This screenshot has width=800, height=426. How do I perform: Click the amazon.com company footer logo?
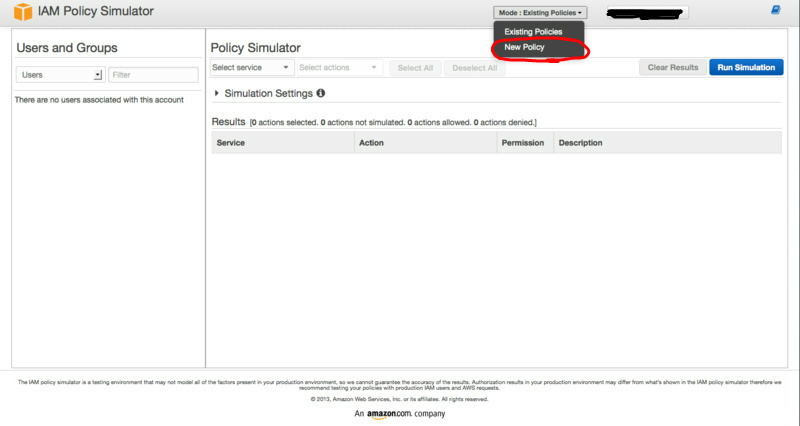click(400, 414)
